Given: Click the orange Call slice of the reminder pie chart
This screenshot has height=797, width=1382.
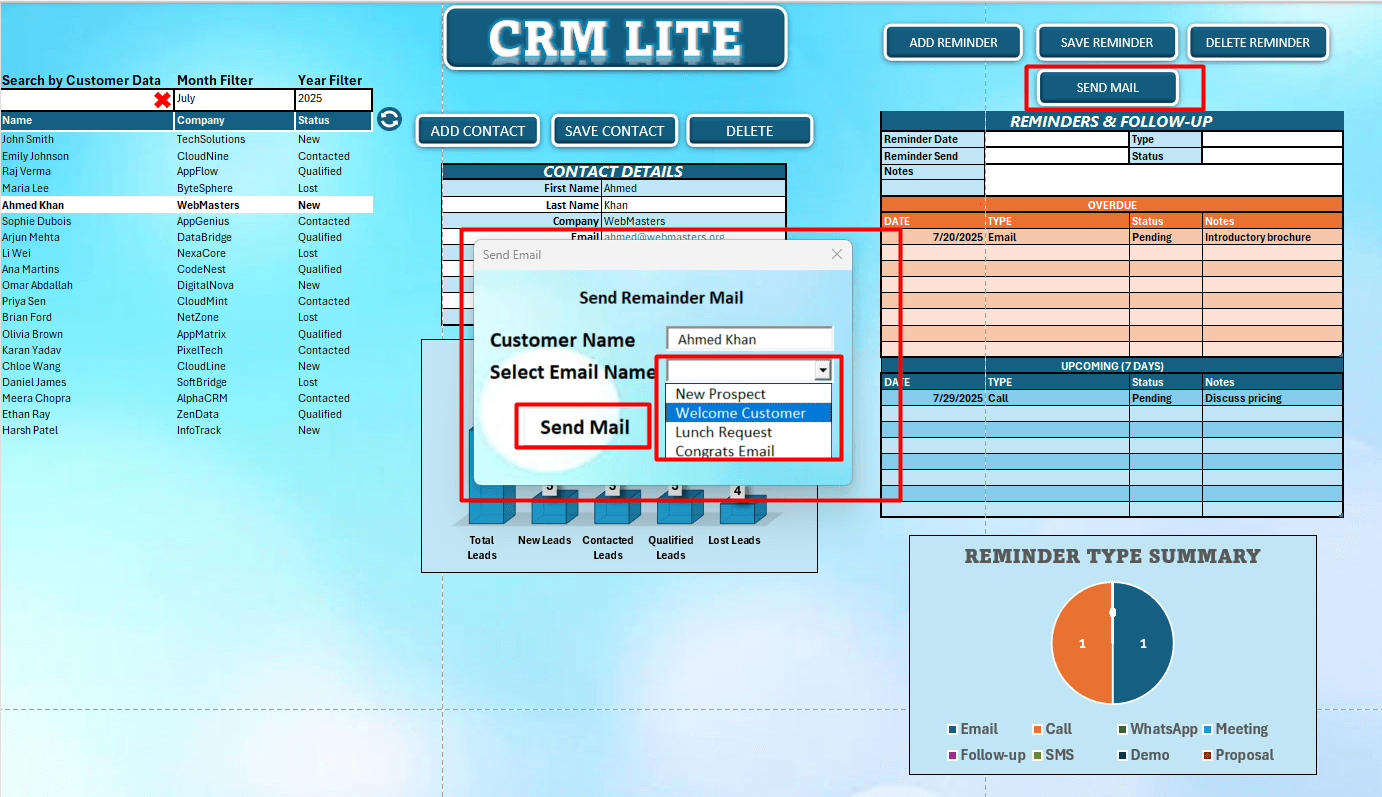Looking at the screenshot, I should [1082, 643].
